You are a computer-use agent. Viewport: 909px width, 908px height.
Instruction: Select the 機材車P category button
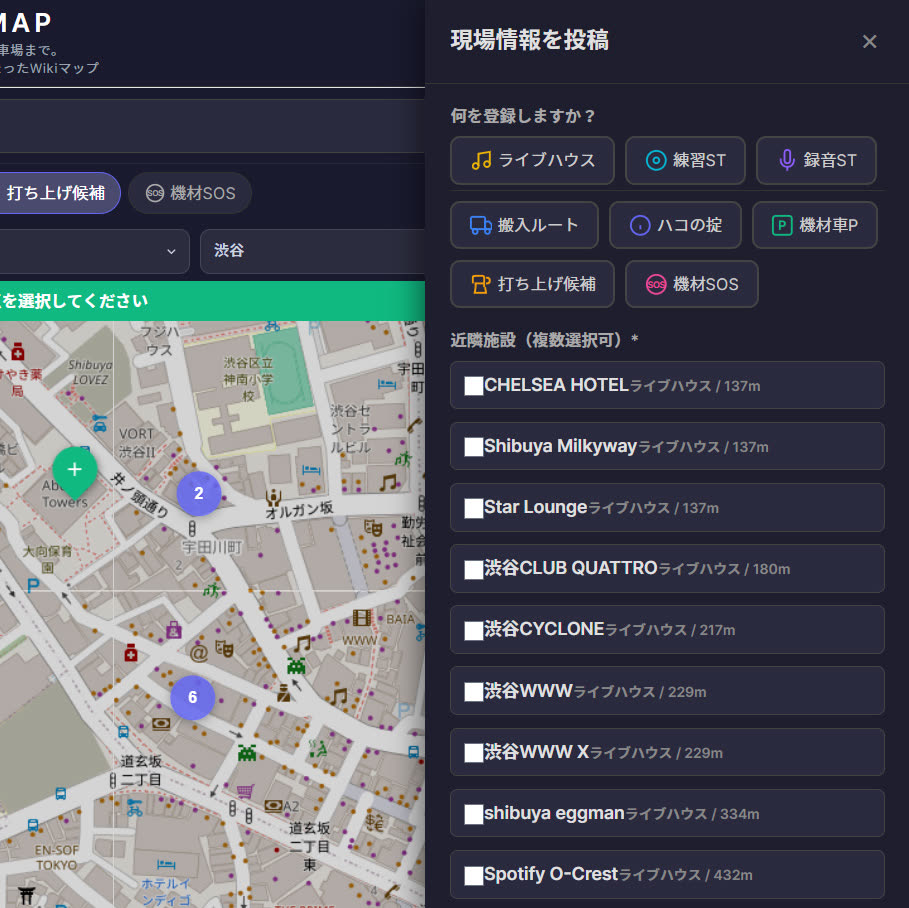coord(815,225)
